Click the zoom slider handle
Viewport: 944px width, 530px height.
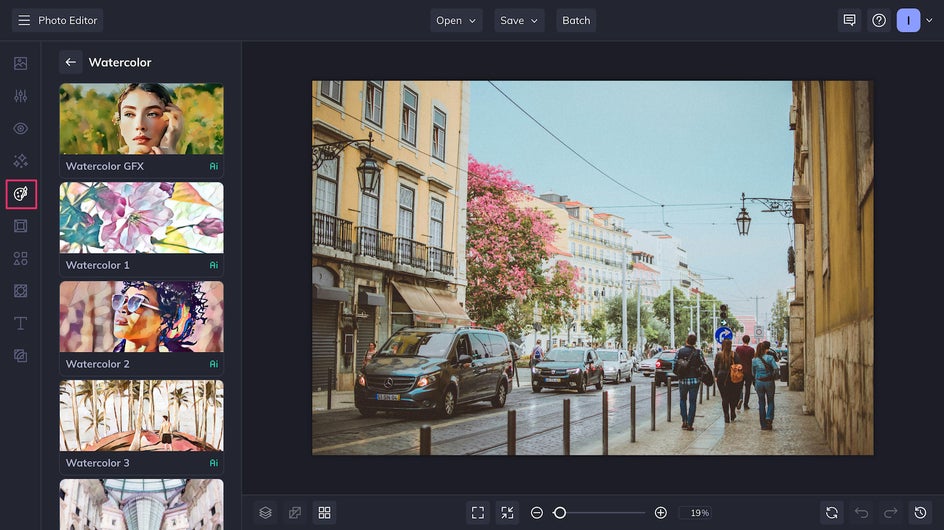(x=560, y=512)
